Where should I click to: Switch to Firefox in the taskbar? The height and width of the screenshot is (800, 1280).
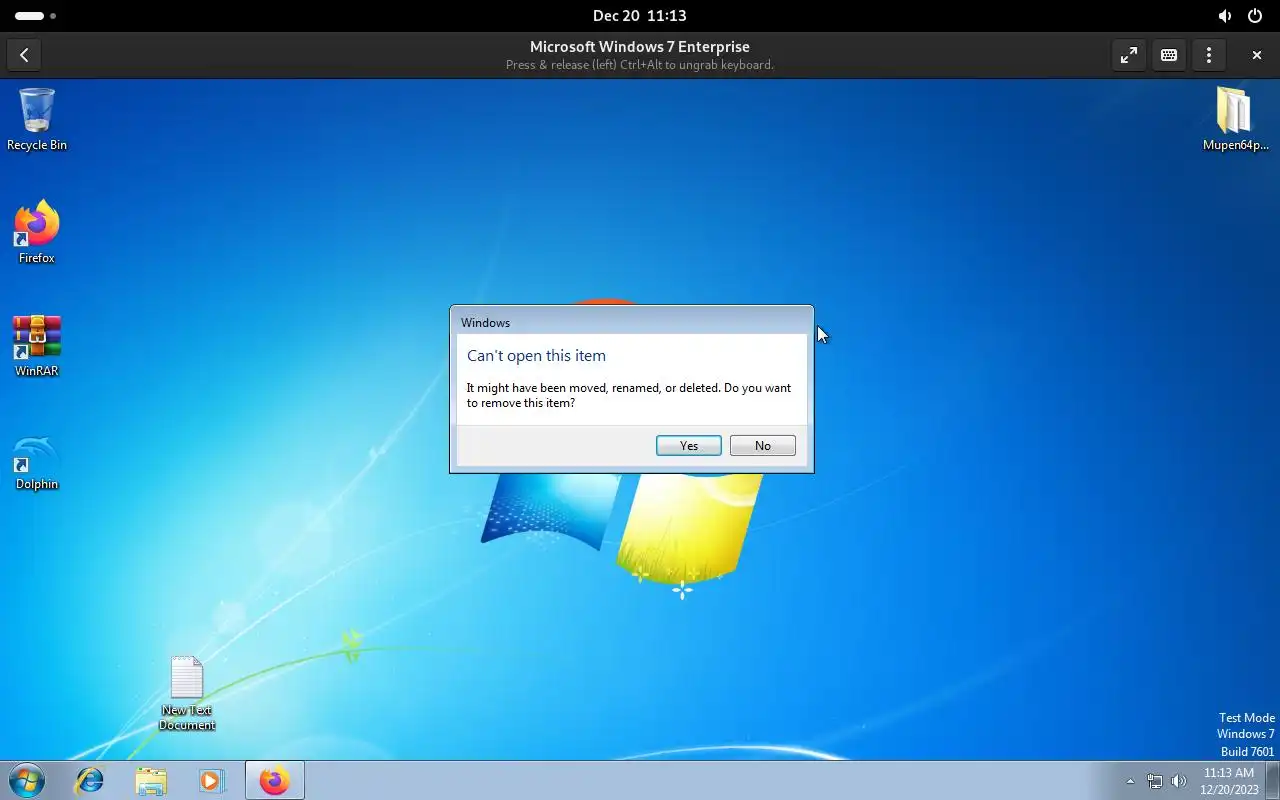point(274,780)
